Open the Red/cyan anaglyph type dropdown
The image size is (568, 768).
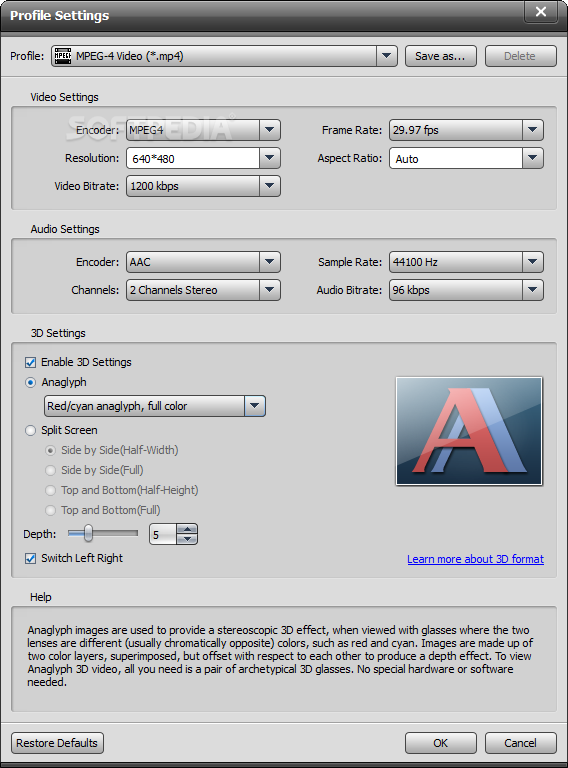pos(255,406)
